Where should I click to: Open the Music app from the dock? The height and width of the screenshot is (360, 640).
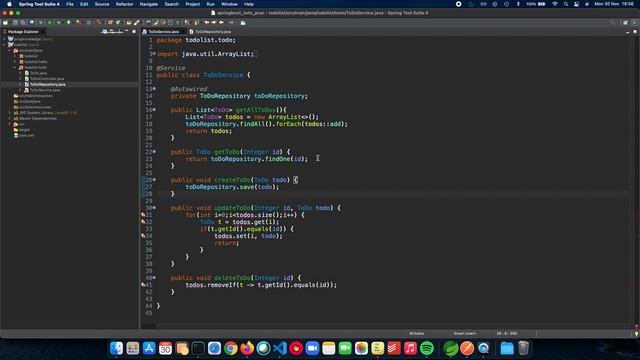coord(410,348)
